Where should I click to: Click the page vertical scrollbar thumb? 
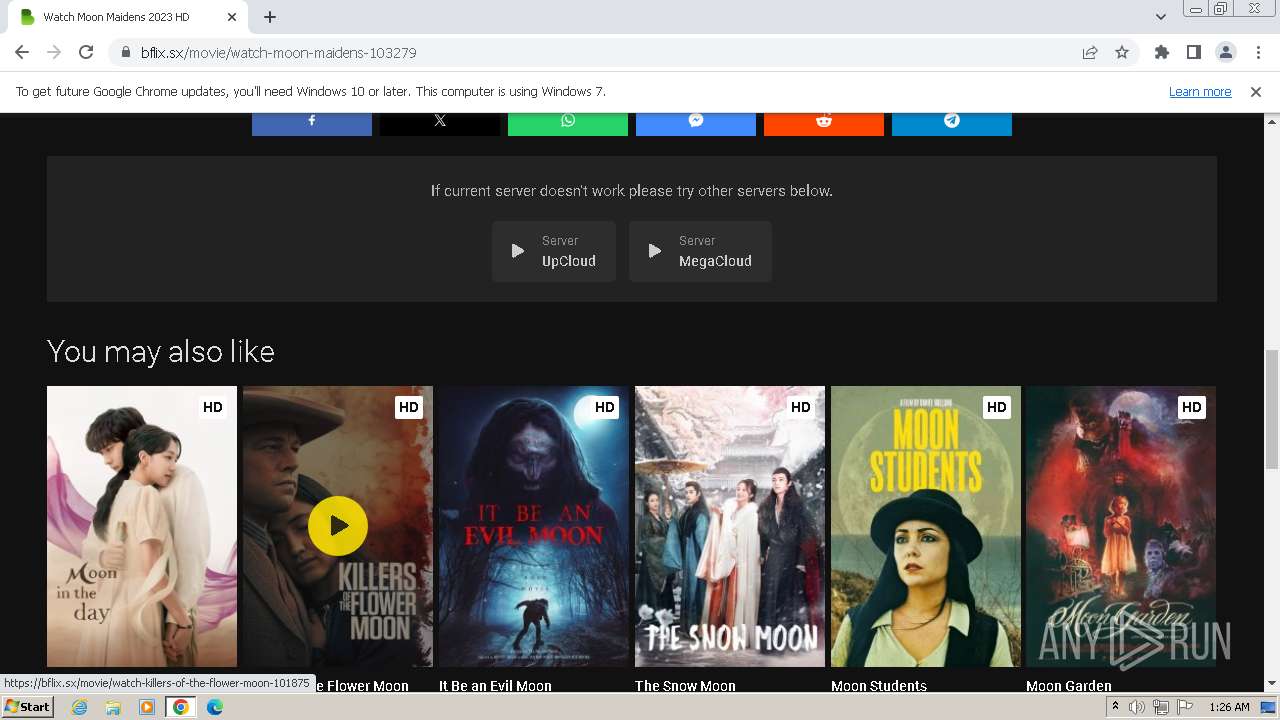click(x=1271, y=409)
